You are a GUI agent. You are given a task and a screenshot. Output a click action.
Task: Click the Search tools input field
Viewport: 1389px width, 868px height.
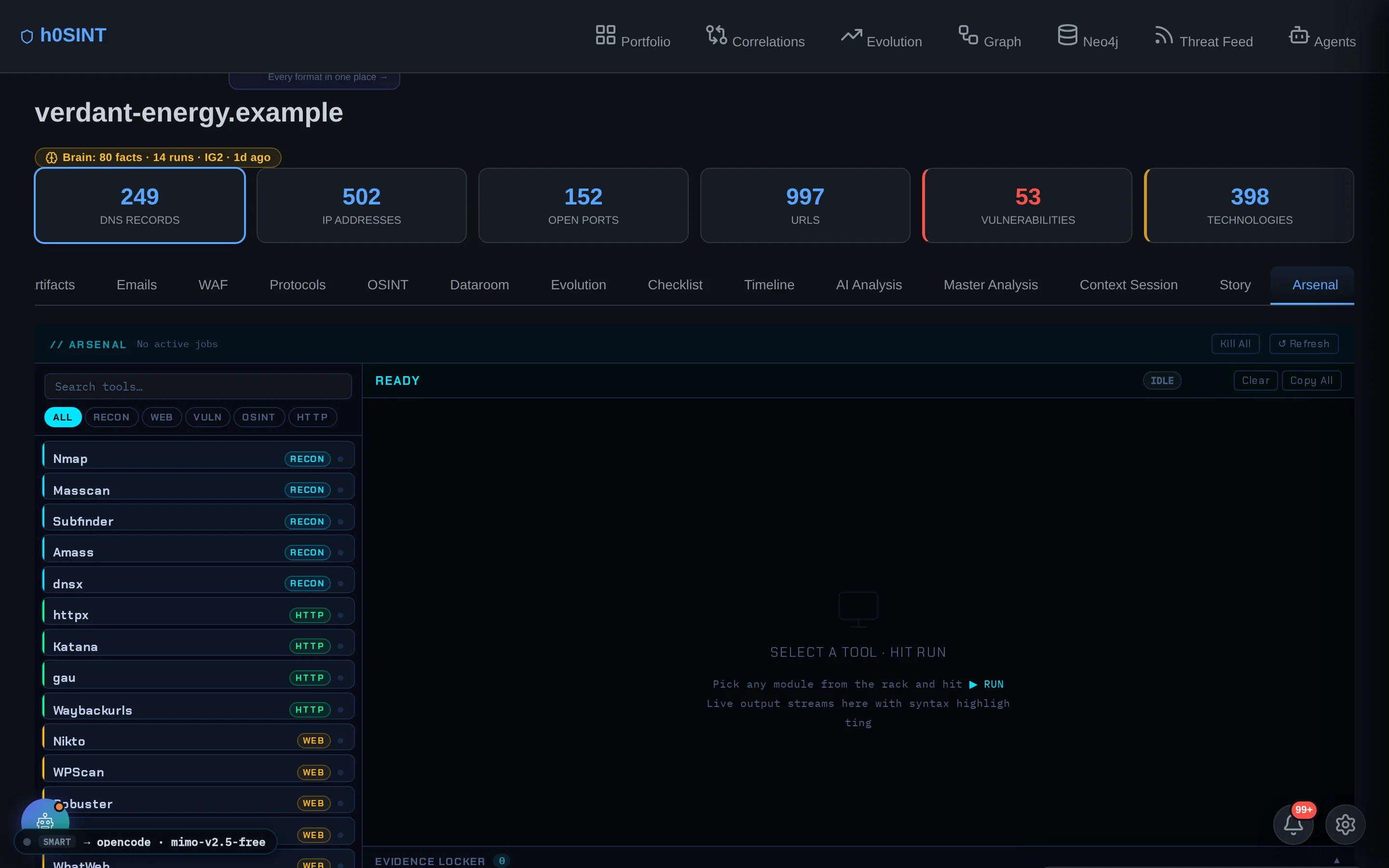click(198, 386)
